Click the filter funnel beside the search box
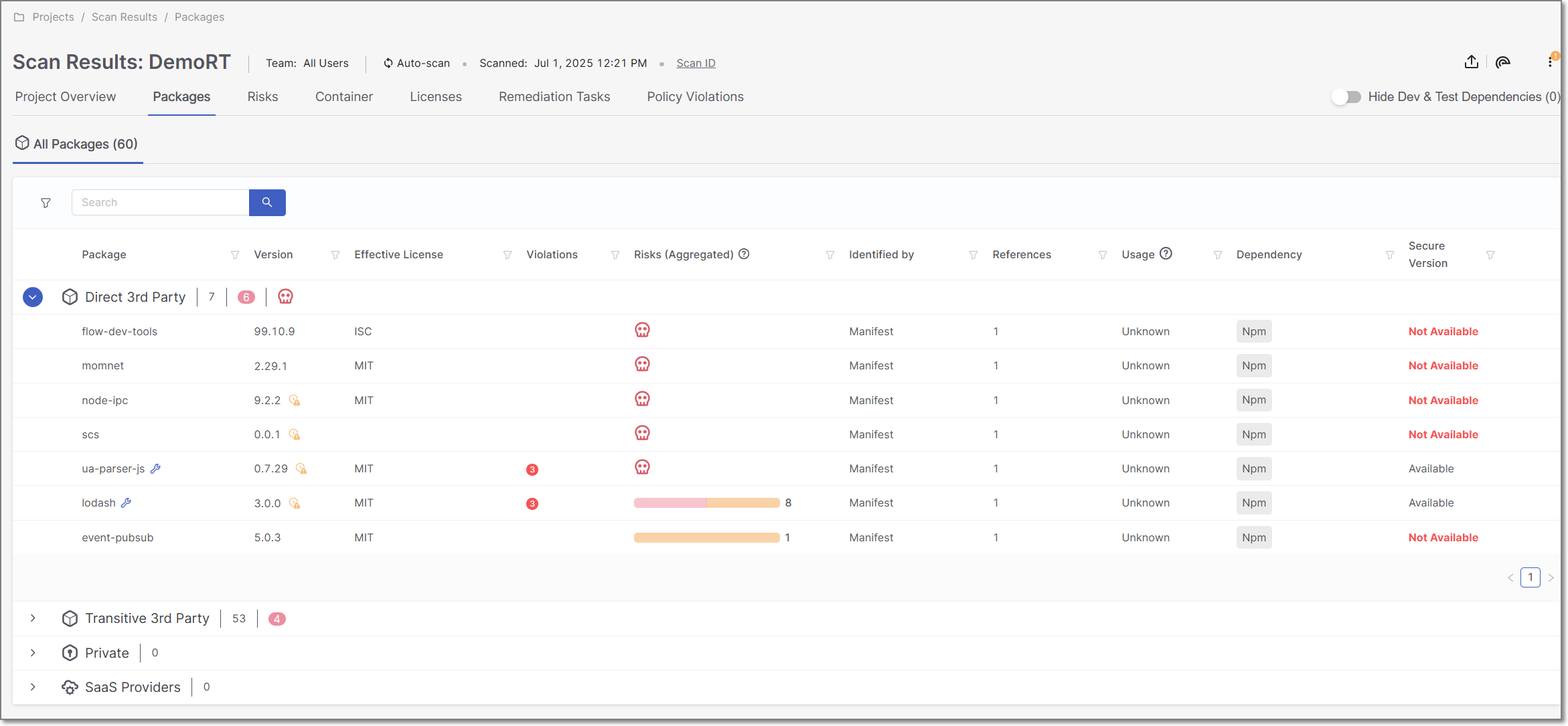The image size is (1568, 726). click(46, 203)
